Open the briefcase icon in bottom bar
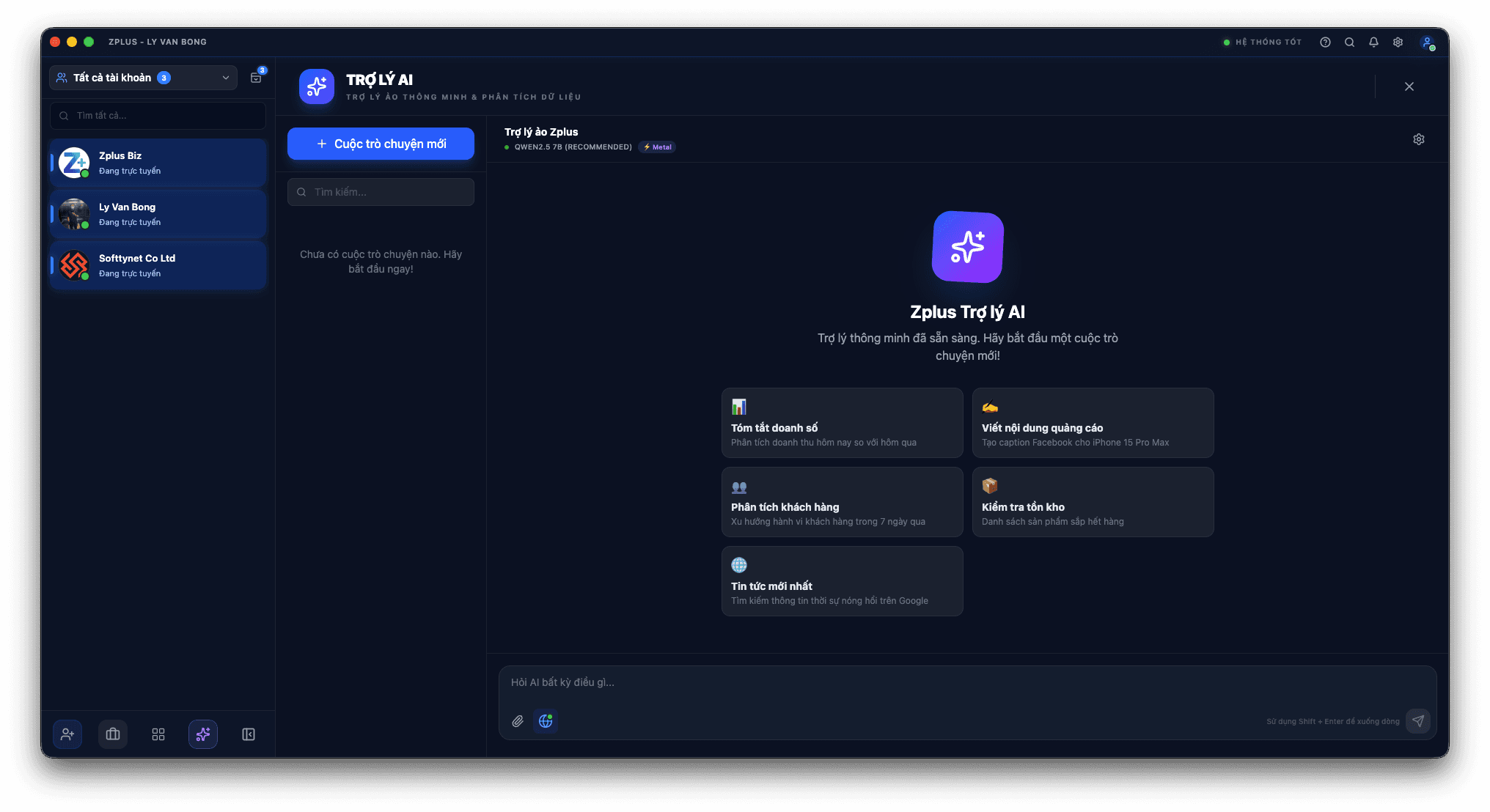1490x812 pixels. pyautogui.click(x=113, y=734)
